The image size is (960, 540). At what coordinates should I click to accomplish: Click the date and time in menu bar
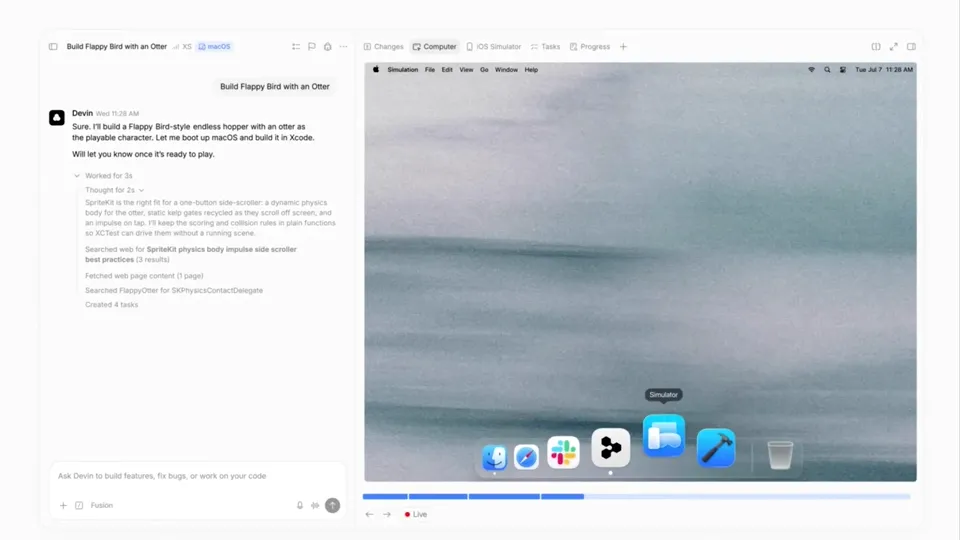883,70
